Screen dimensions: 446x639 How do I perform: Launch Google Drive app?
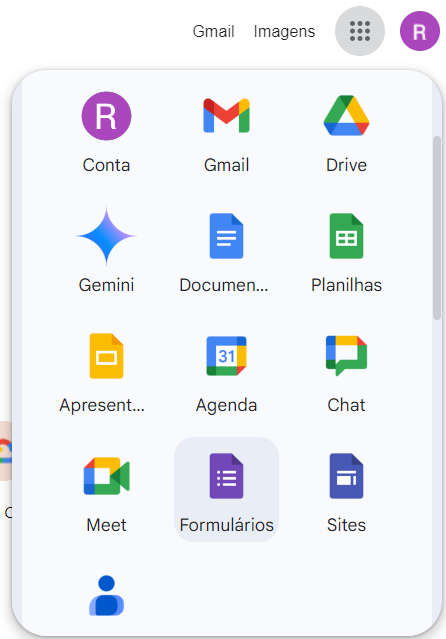point(346,134)
